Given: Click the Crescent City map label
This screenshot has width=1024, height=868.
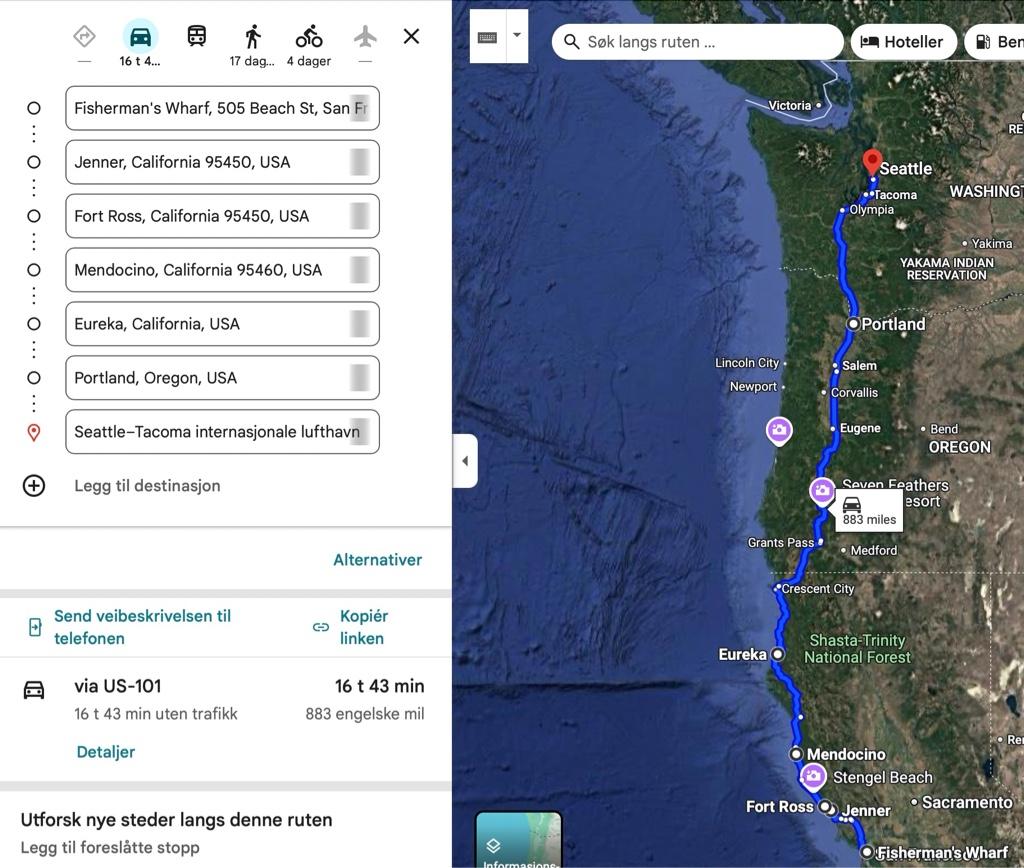Looking at the screenshot, I should click(x=818, y=588).
